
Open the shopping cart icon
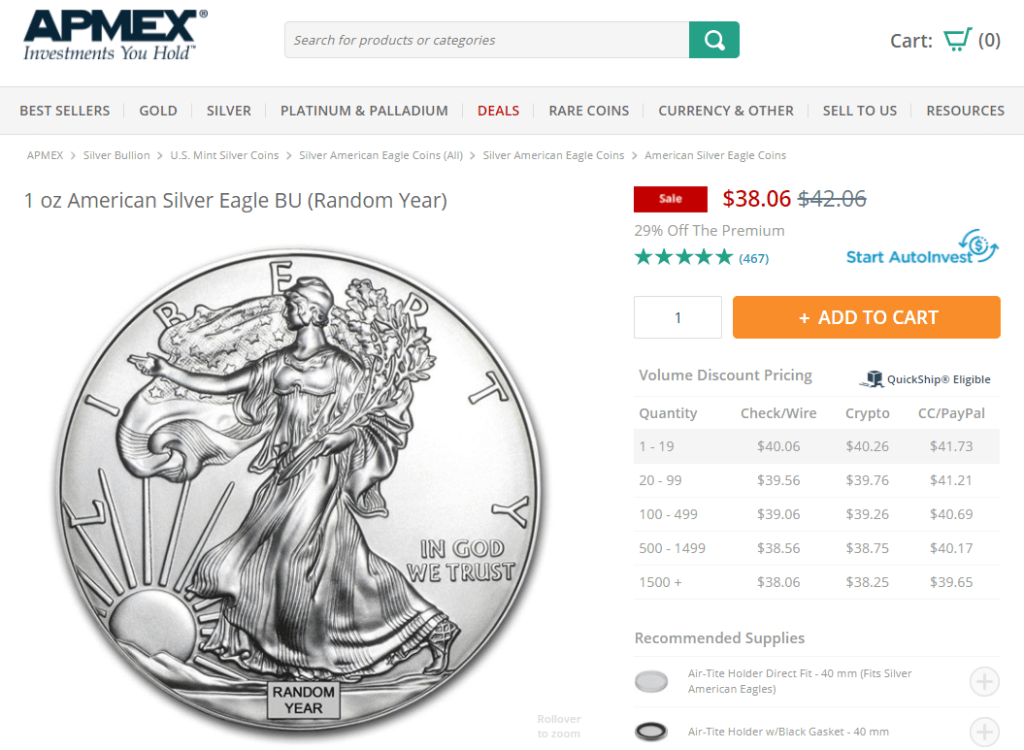pos(957,40)
